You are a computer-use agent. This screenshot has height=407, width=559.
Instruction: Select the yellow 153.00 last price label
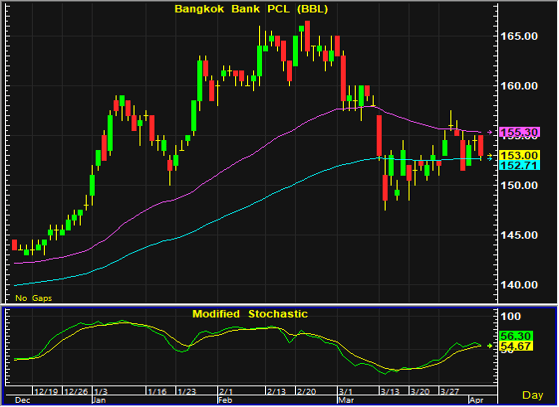[x=519, y=155]
